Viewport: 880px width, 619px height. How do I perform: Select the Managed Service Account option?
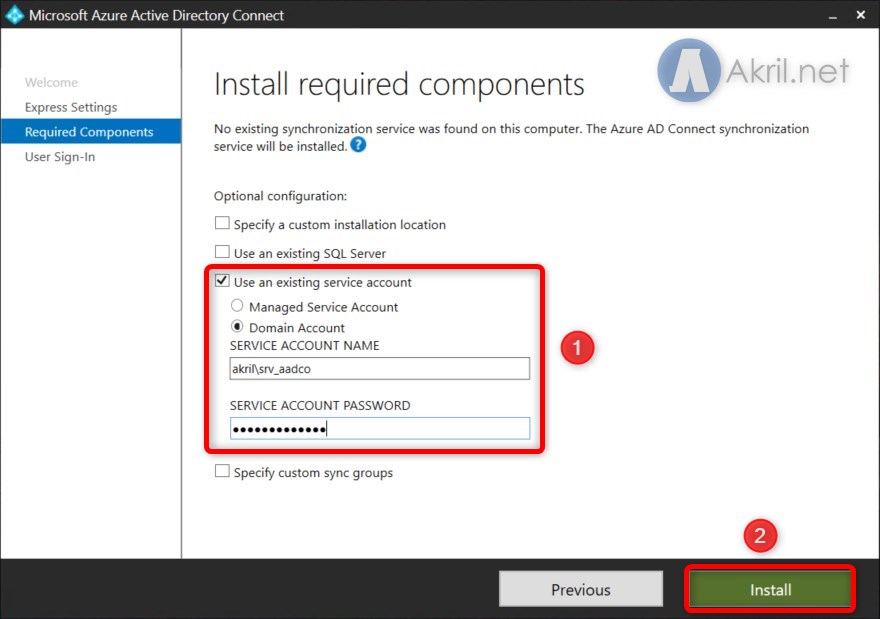point(237,305)
